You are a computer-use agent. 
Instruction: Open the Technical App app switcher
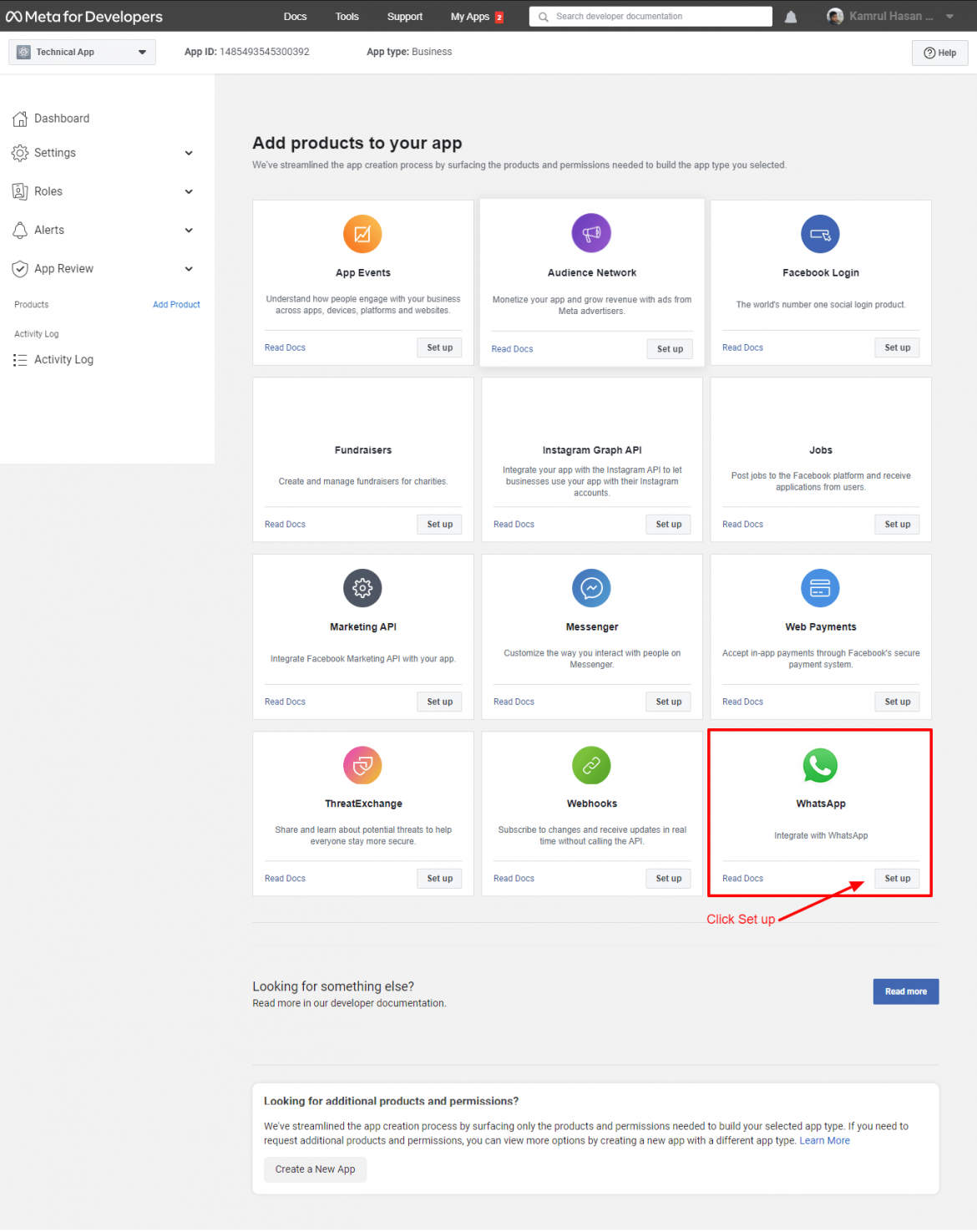81,52
